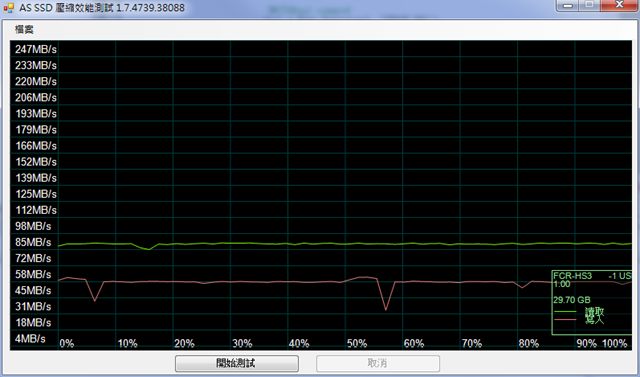Click the 10% x-axis label

(127, 344)
